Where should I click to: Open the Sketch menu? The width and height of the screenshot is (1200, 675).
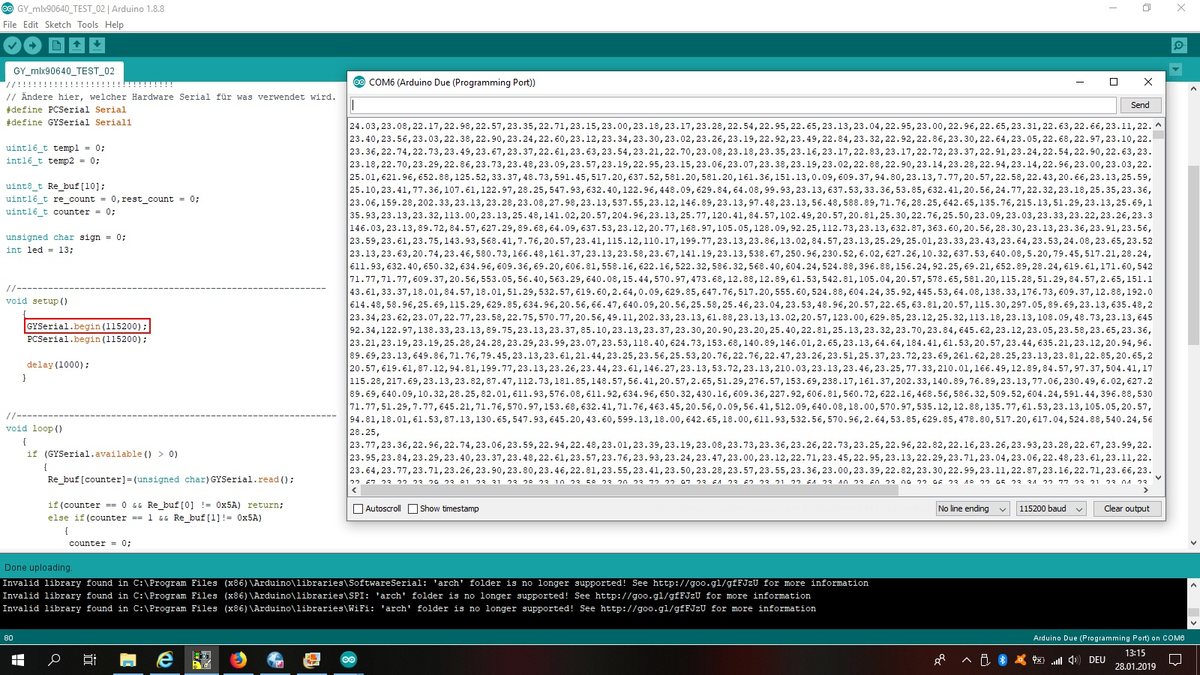58,24
